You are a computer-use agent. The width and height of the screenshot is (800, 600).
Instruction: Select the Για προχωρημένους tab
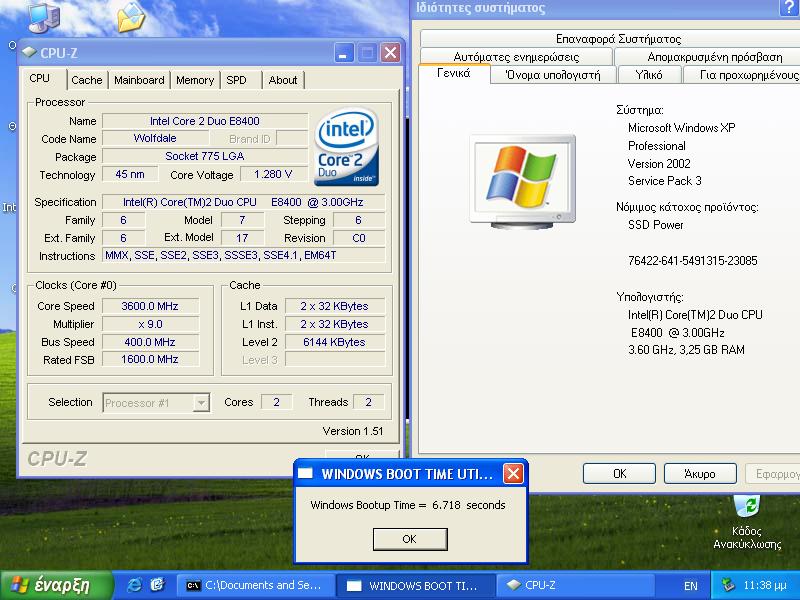[741, 75]
